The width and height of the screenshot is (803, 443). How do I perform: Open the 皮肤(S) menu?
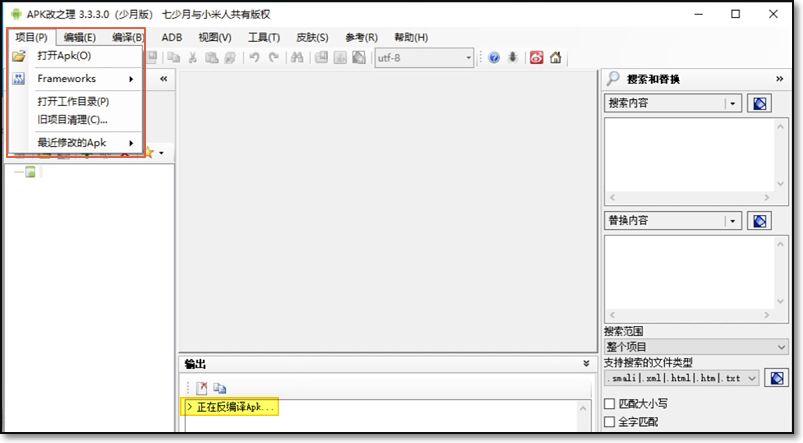(x=312, y=37)
